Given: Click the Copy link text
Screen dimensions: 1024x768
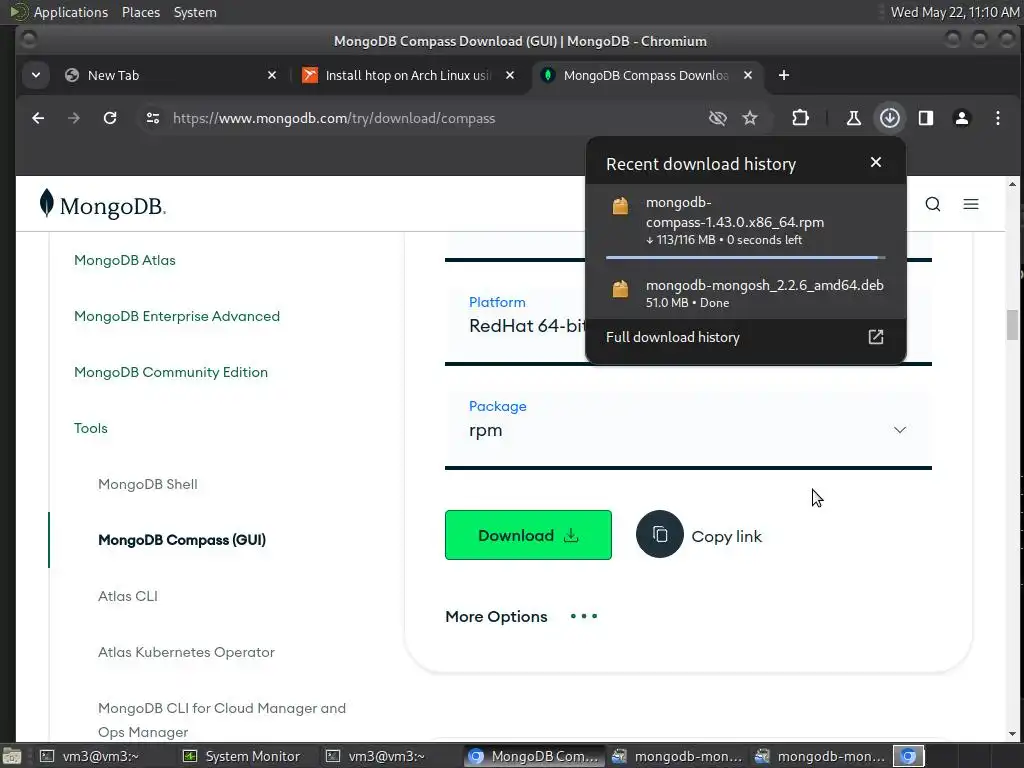Looking at the screenshot, I should 726,536.
